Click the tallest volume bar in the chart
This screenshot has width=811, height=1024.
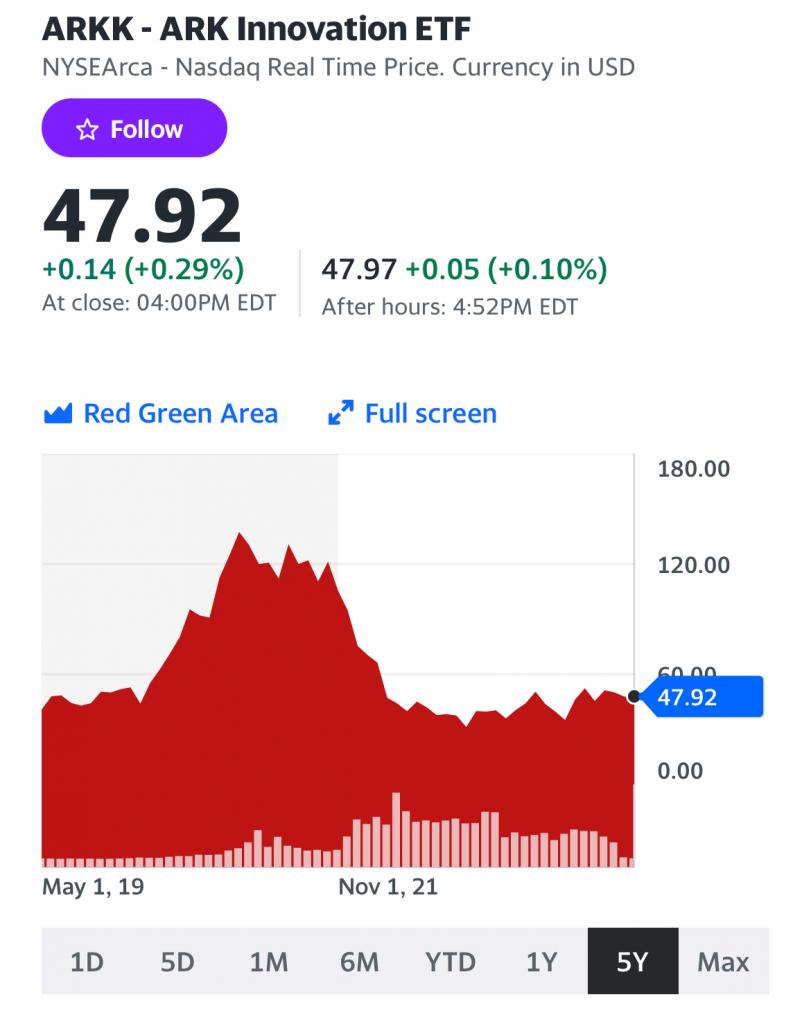click(x=396, y=828)
